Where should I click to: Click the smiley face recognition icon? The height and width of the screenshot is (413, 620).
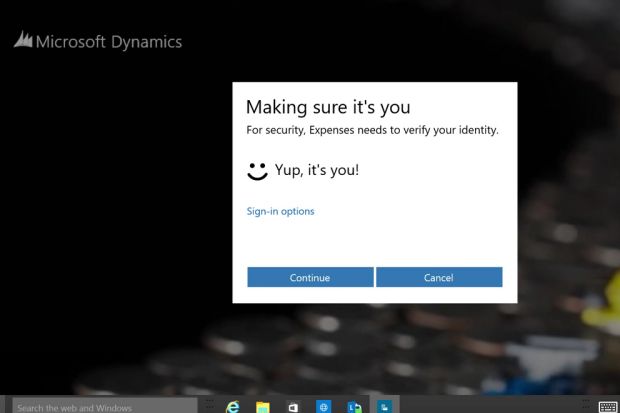click(x=257, y=172)
